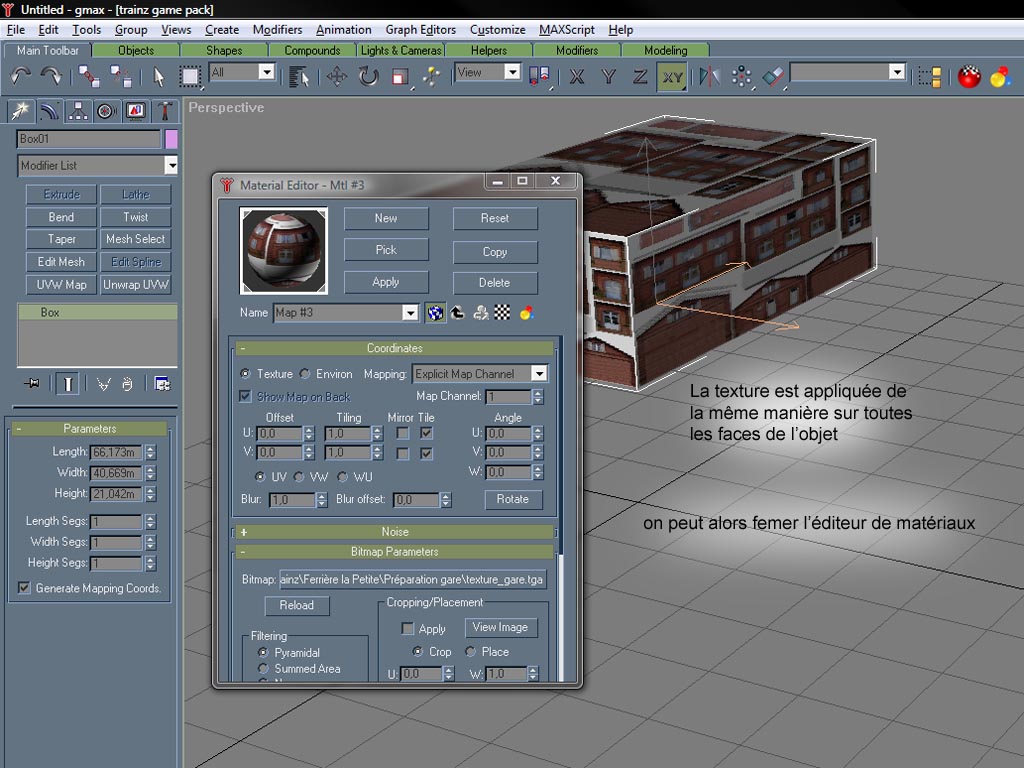This screenshot has width=1024, height=768.
Task: Expand the Mapping type dropdown
Action: point(538,374)
